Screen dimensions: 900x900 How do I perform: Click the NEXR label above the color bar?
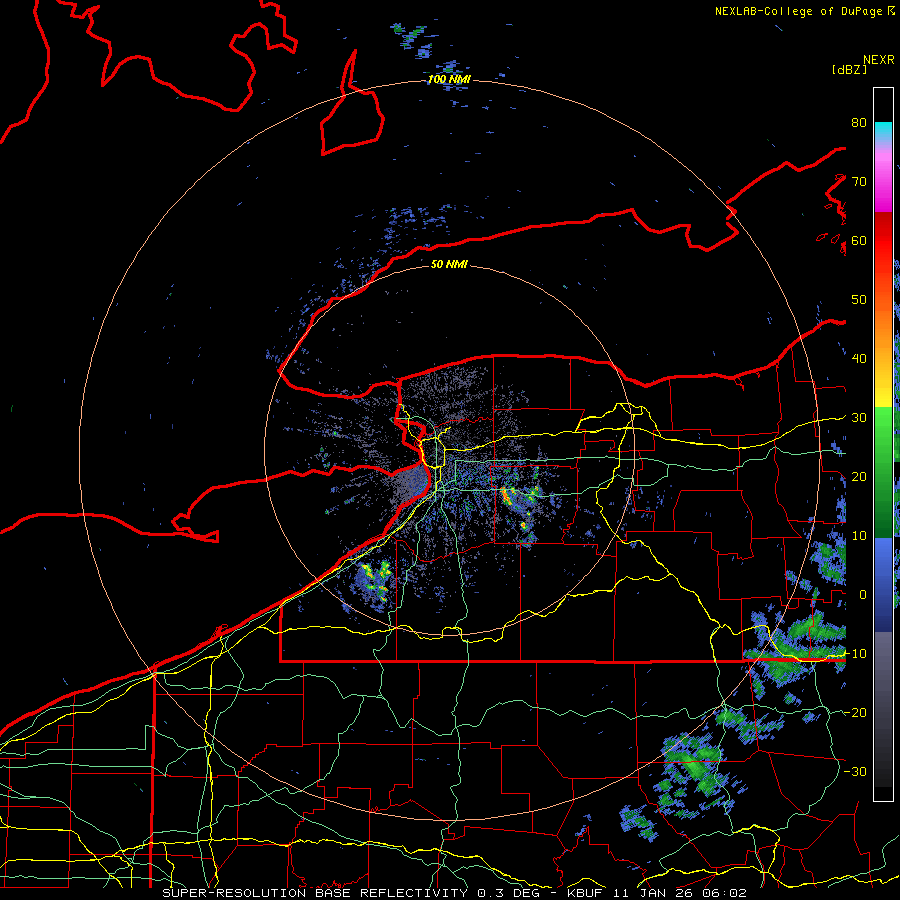tap(878, 60)
